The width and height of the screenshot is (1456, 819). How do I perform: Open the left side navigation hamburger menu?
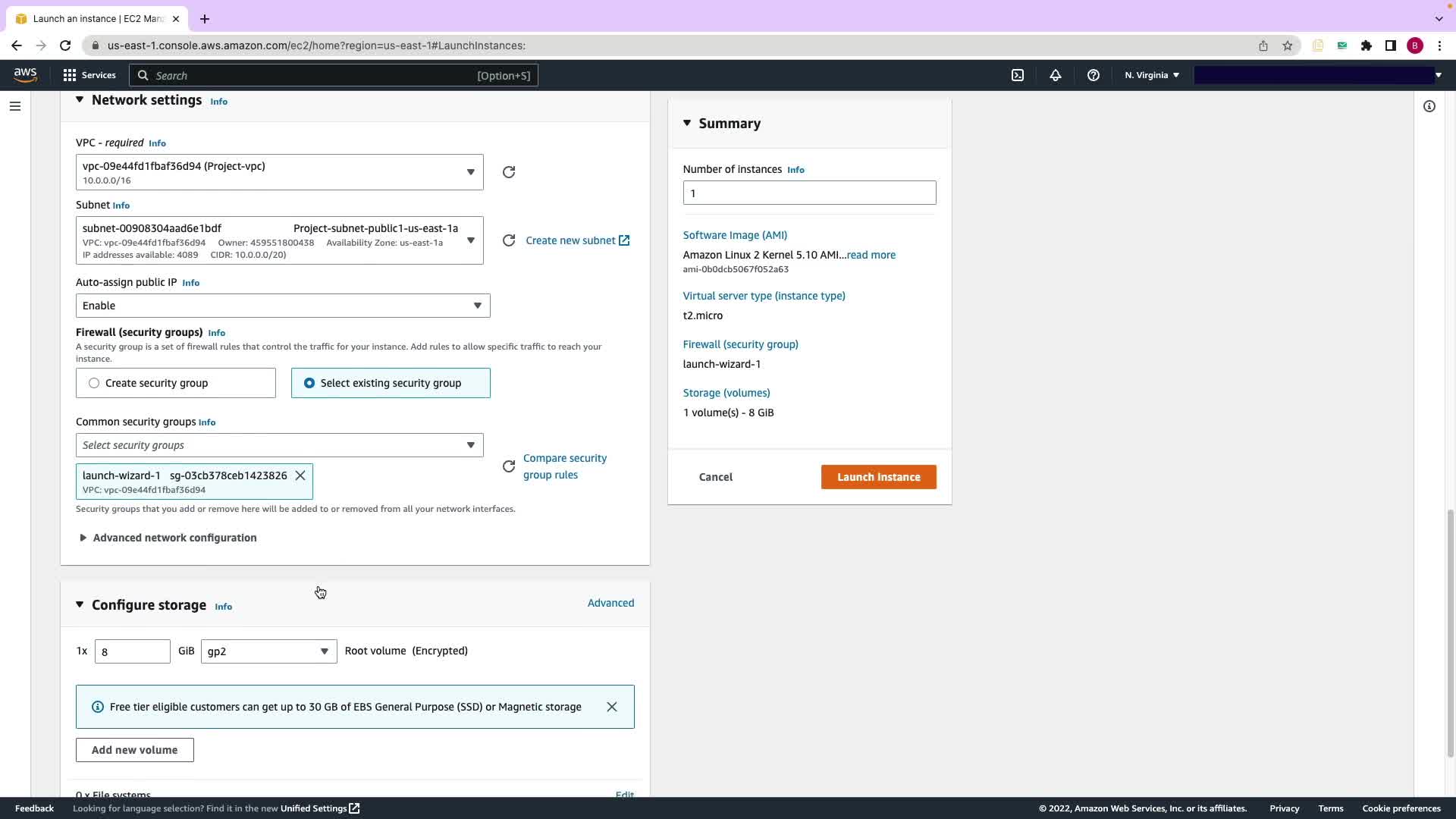(x=14, y=106)
